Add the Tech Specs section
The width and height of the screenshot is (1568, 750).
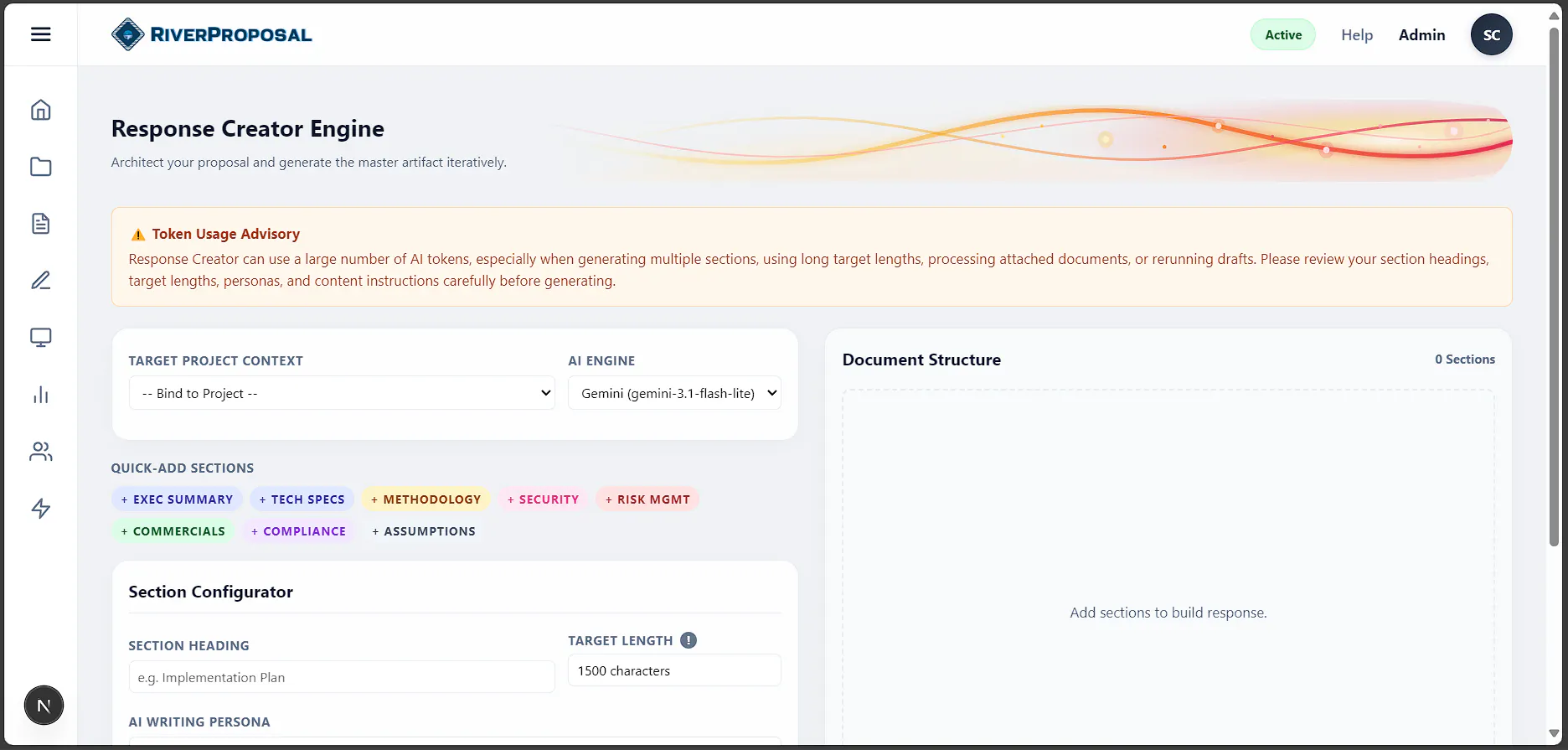pos(302,499)
